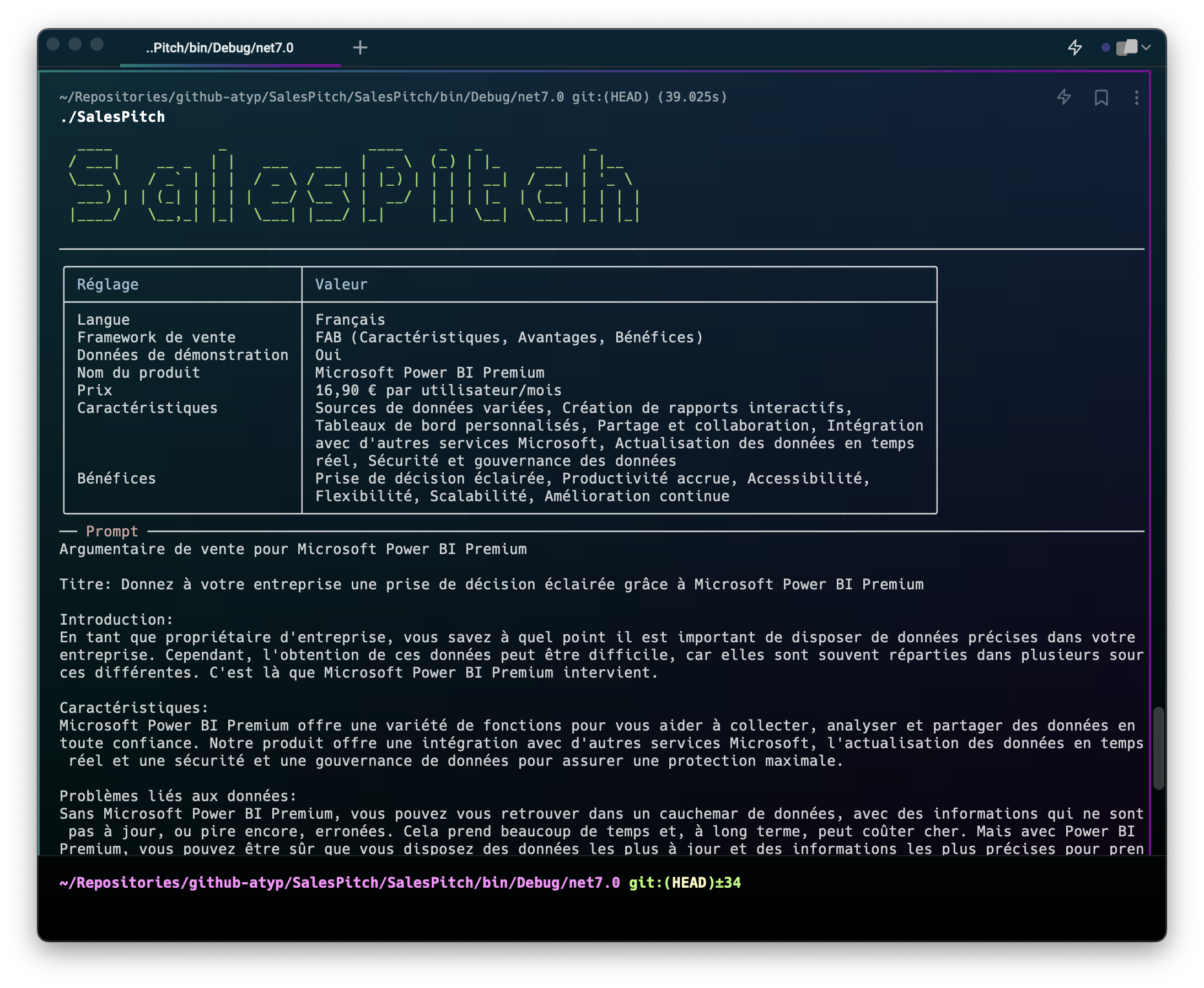
Task: Click the pink working directory path prompt
Action: click(340, 883)
